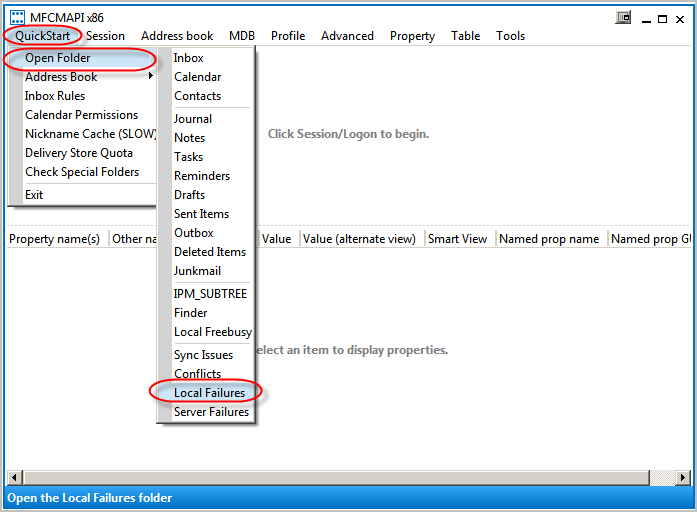
Task: Select Calendar Permissions menu entry
Action: 81,115
